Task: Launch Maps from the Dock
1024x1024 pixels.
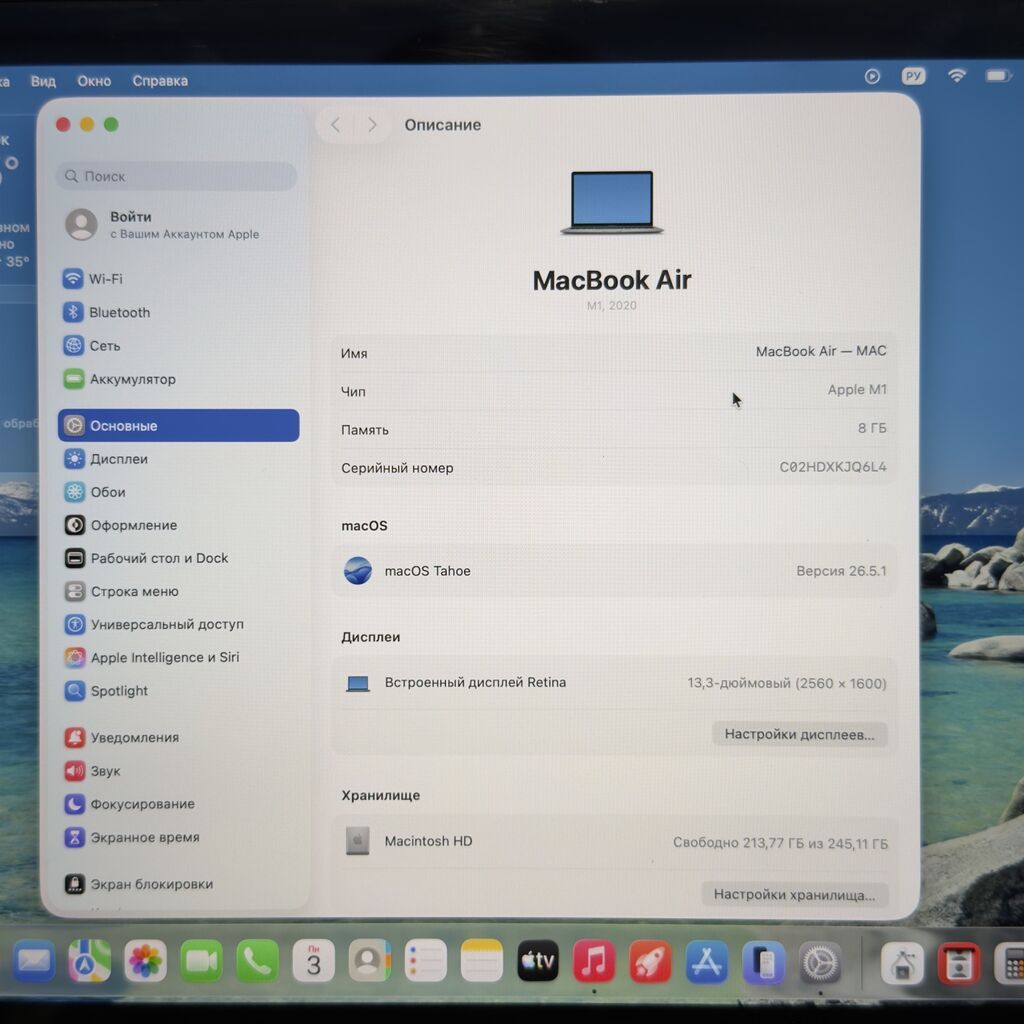Action: (89, 961)
